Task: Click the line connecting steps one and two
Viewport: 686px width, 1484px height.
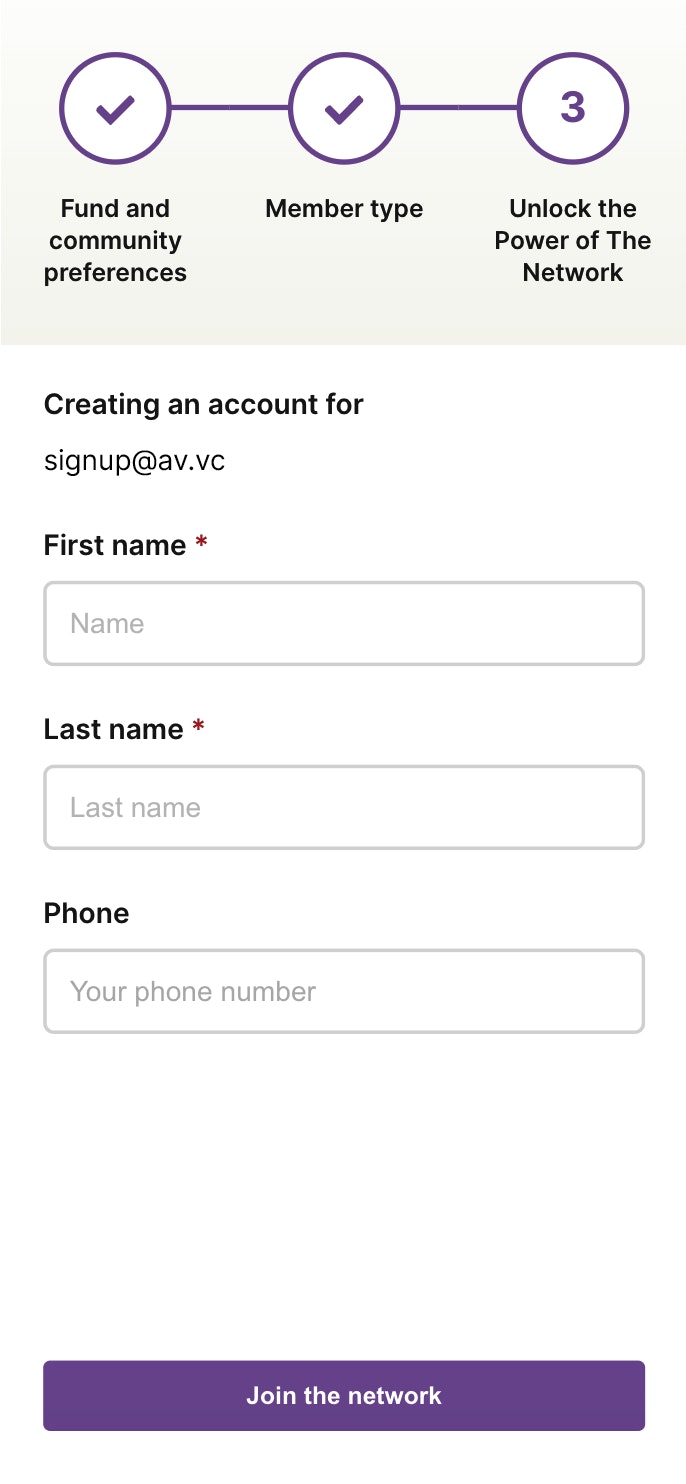Action: 229,107
